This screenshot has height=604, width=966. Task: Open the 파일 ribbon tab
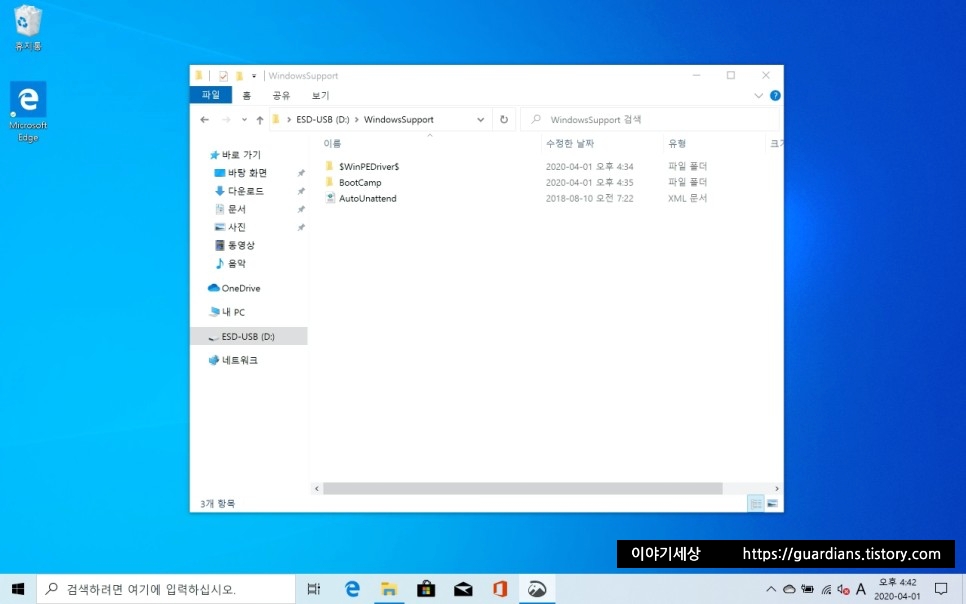point(211,95)
